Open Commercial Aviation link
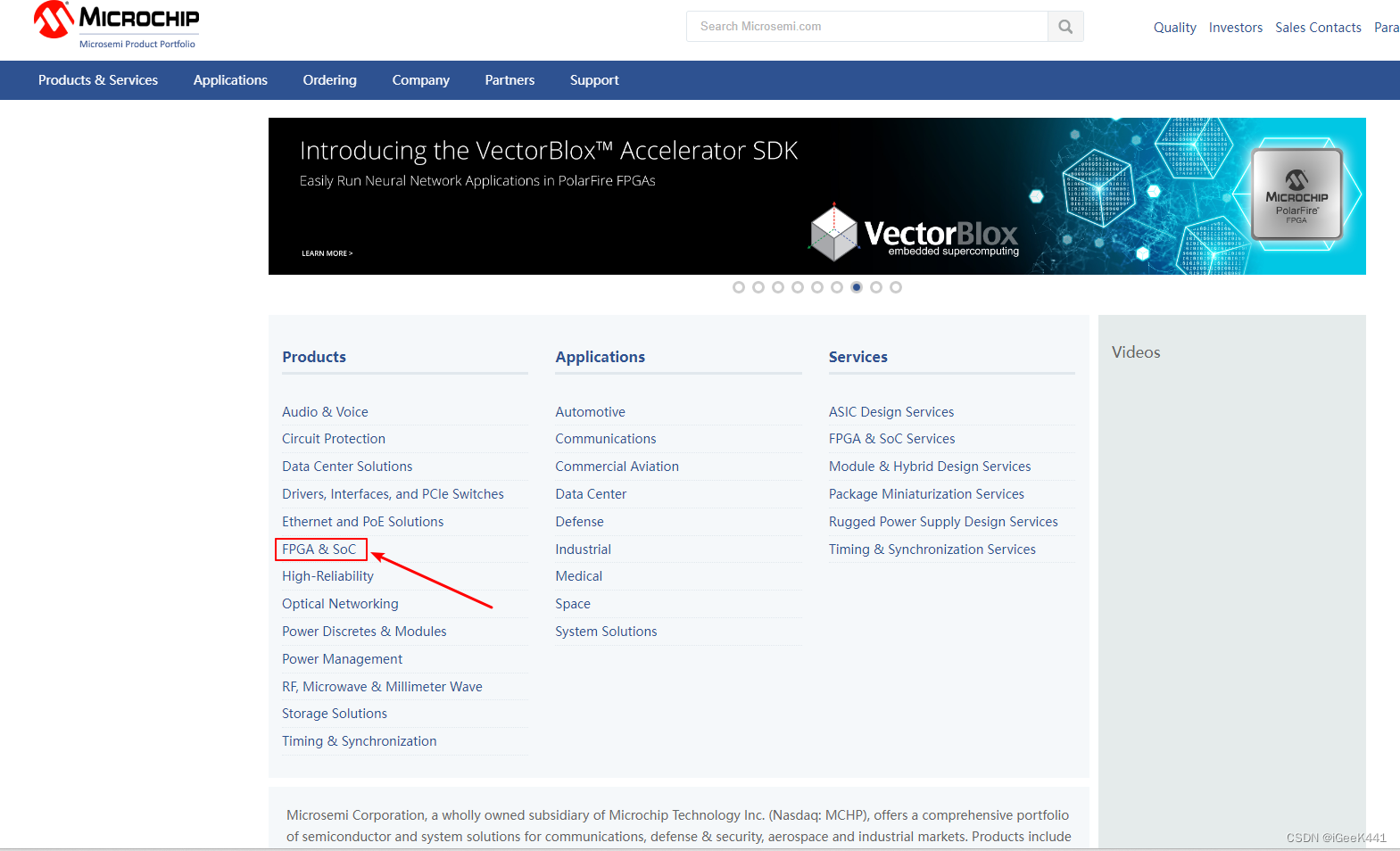This screenshot has height=851, width=1400. 617,467
